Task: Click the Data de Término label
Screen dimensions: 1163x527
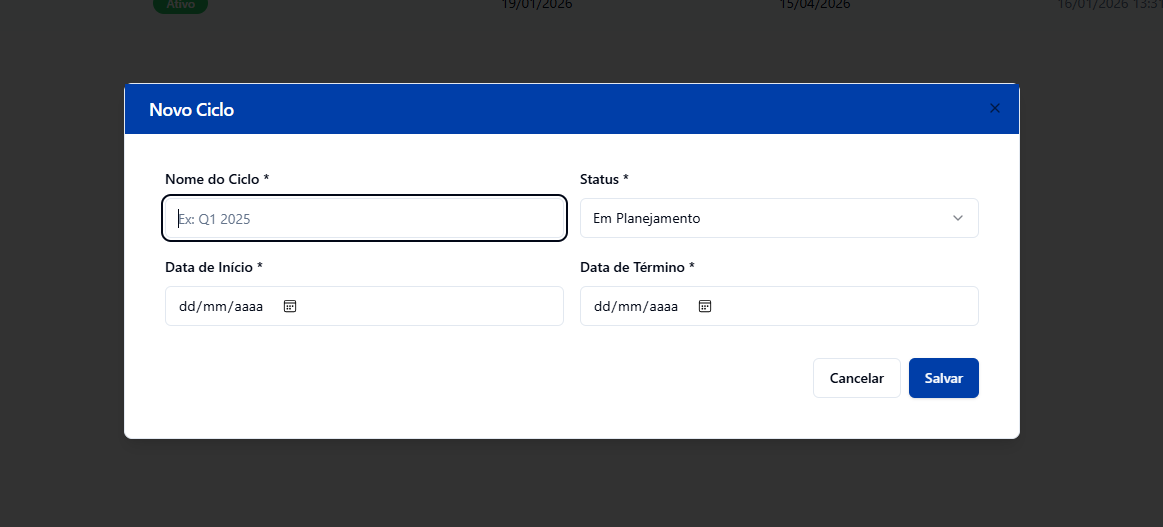Action: 637,267
